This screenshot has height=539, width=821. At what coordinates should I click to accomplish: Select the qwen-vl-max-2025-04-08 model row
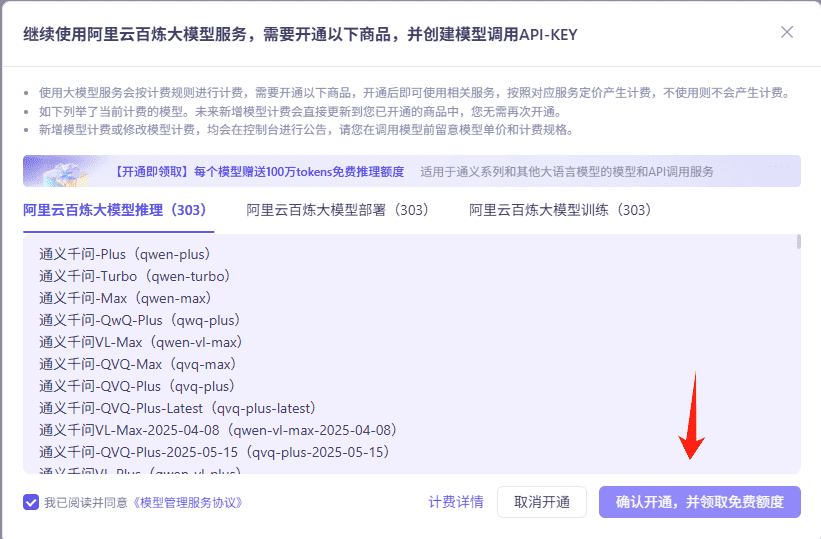(x=220, y=431)
